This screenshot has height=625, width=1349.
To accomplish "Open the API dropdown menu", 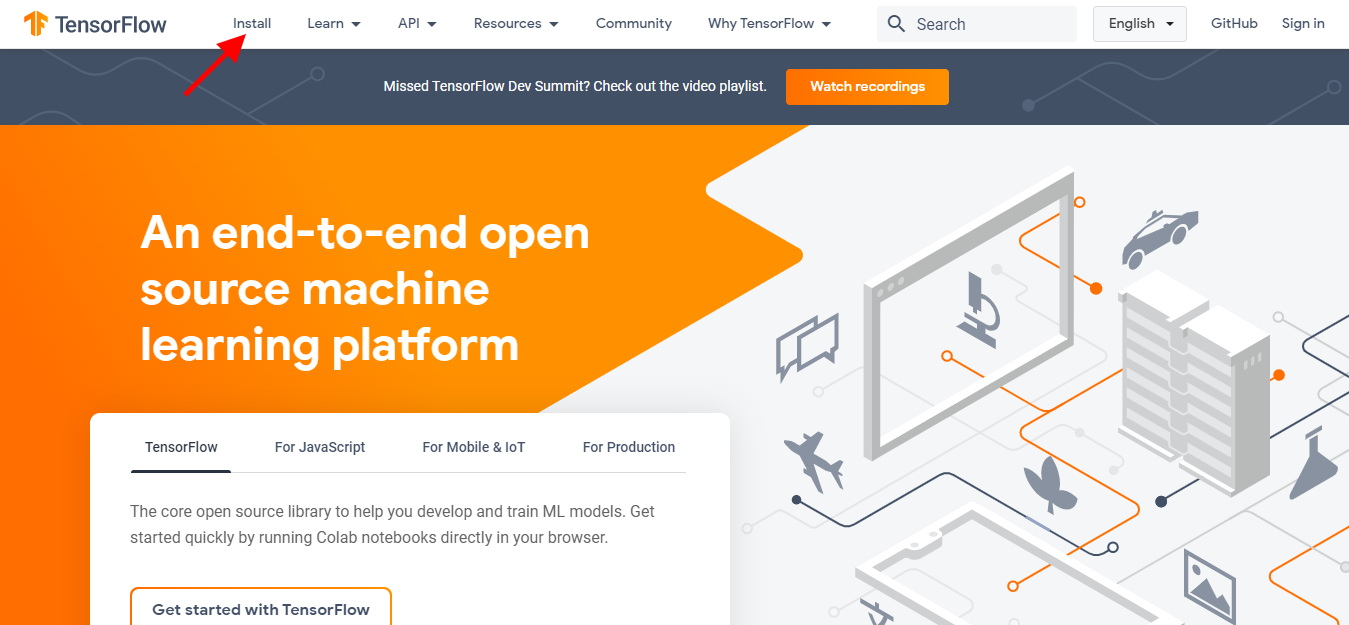I will point(417,24).
